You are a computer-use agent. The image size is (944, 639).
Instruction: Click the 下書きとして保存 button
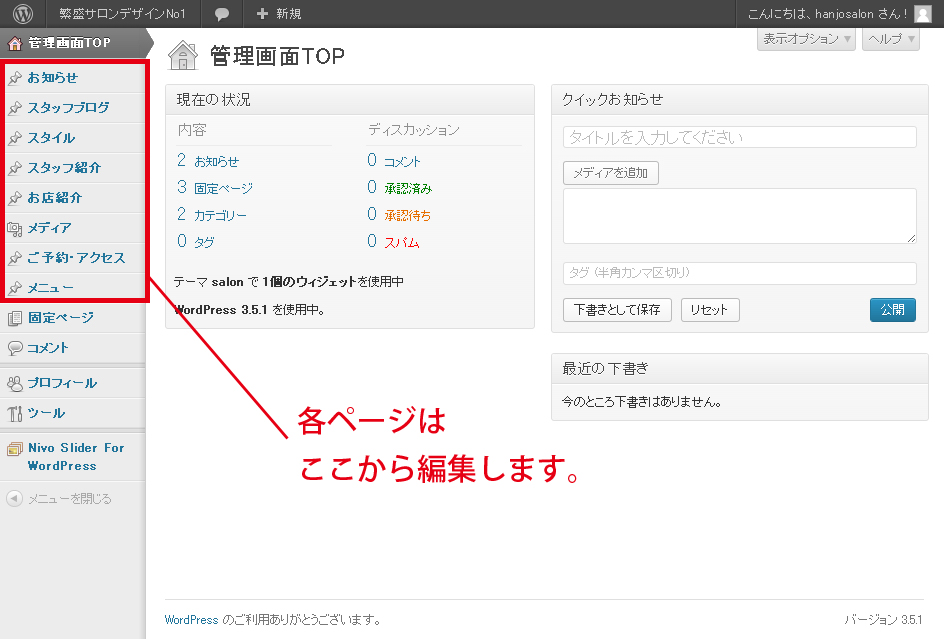click(x=617, y=310)
